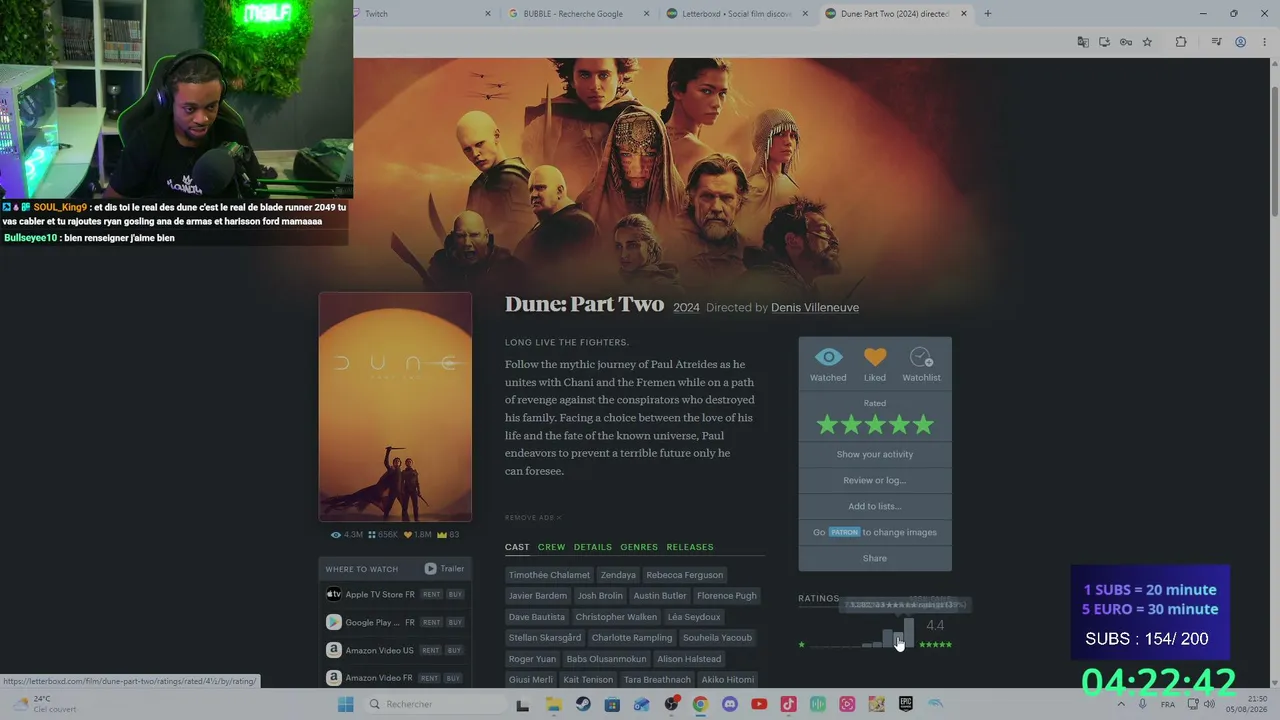Click RENT for Google Play

coord(431,622)
